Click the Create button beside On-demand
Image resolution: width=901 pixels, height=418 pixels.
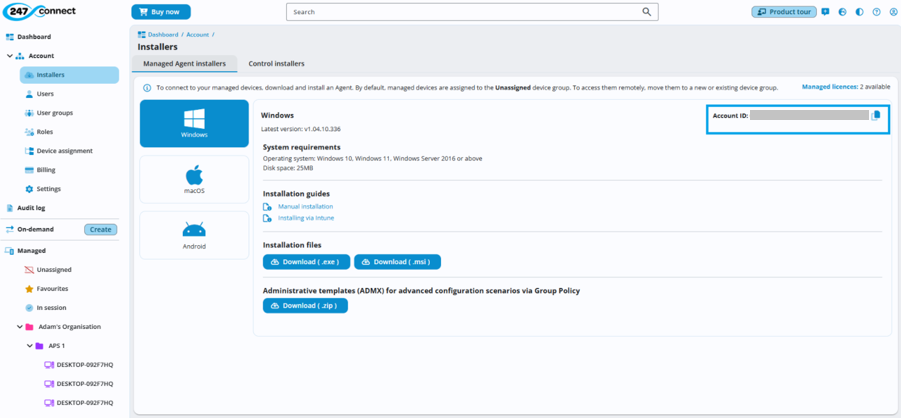[x=101, y=229]
